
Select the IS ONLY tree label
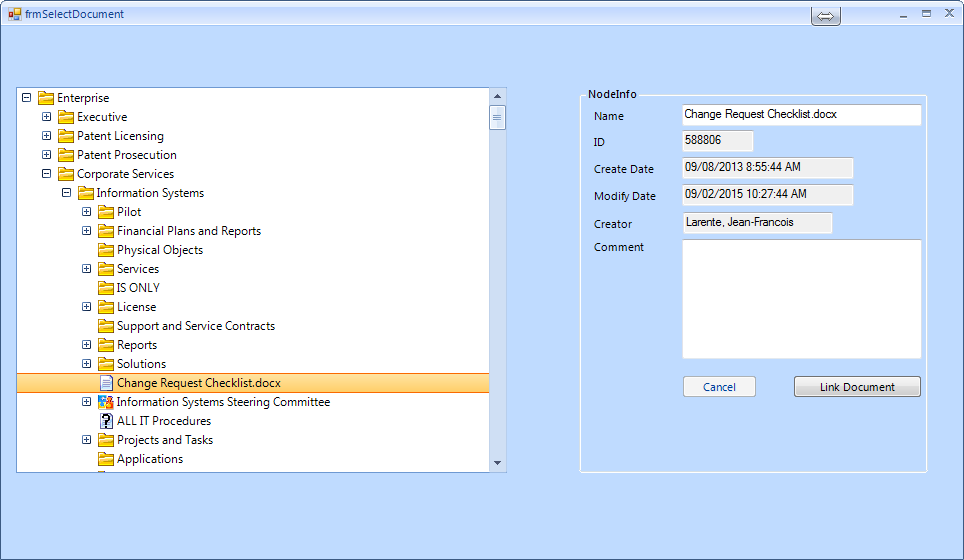[x=138, y=288]
